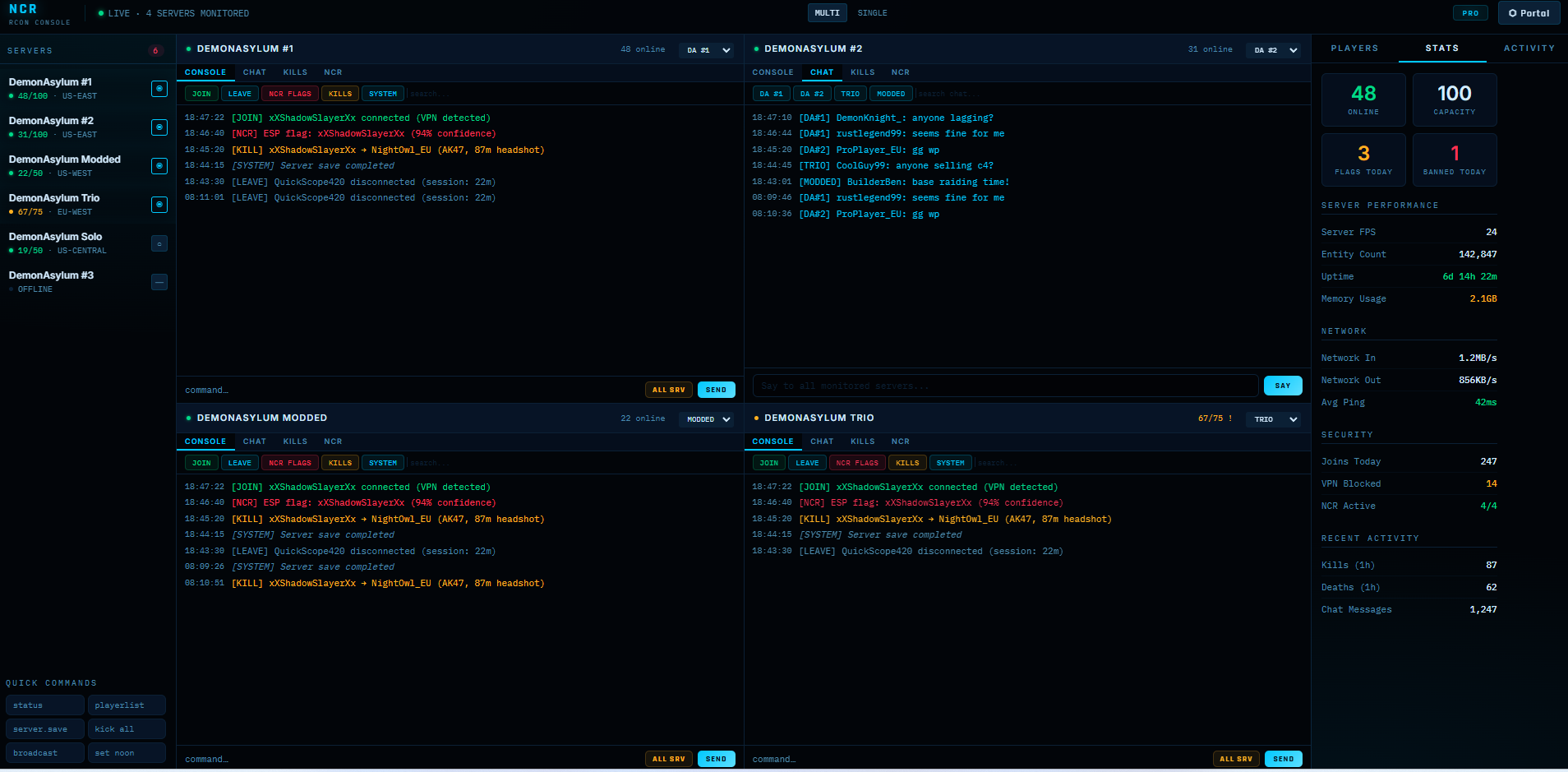1568x772 pixels.
Task: Open KILLS tab in DemonAsylum #2 panel
Action: click(862, 72)
